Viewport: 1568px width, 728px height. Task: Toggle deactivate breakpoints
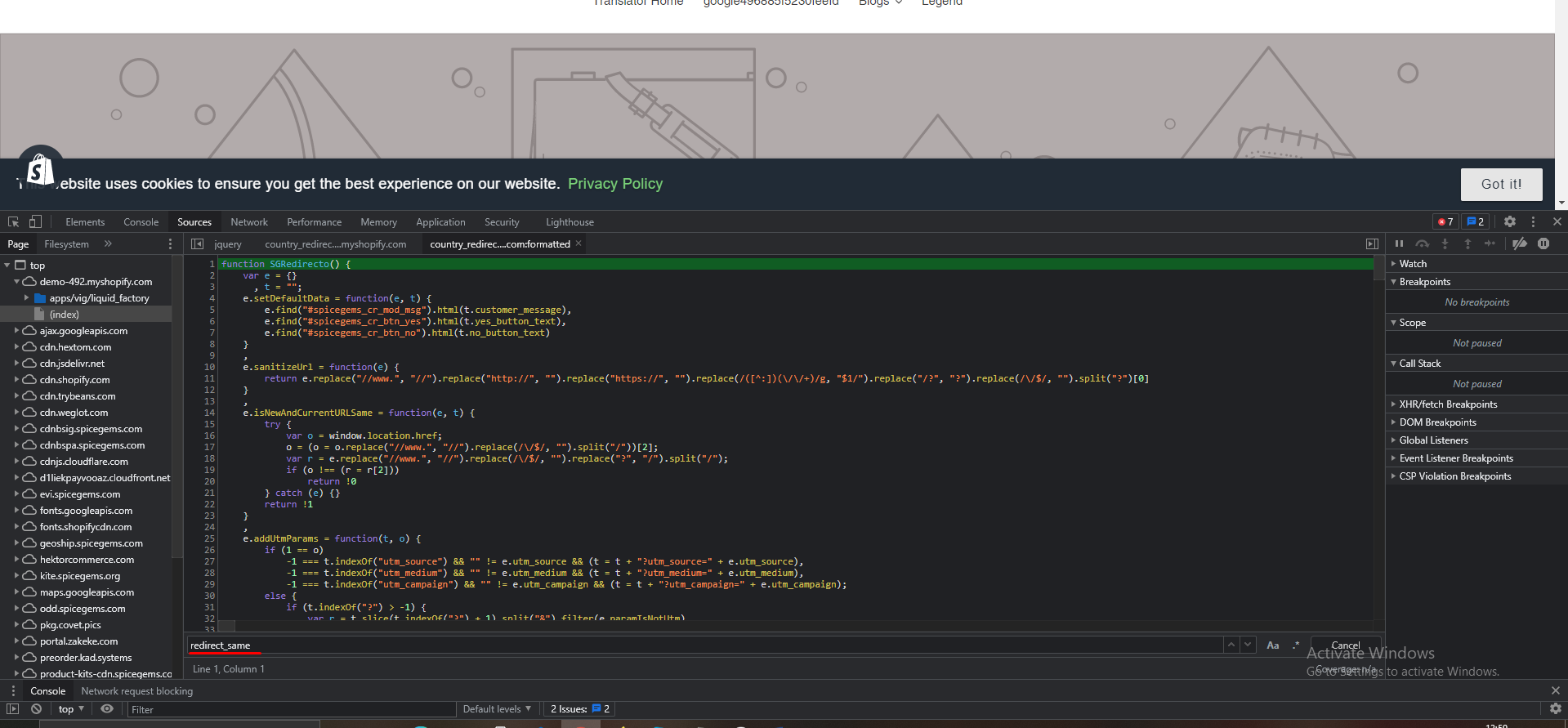pos(1519,243)
